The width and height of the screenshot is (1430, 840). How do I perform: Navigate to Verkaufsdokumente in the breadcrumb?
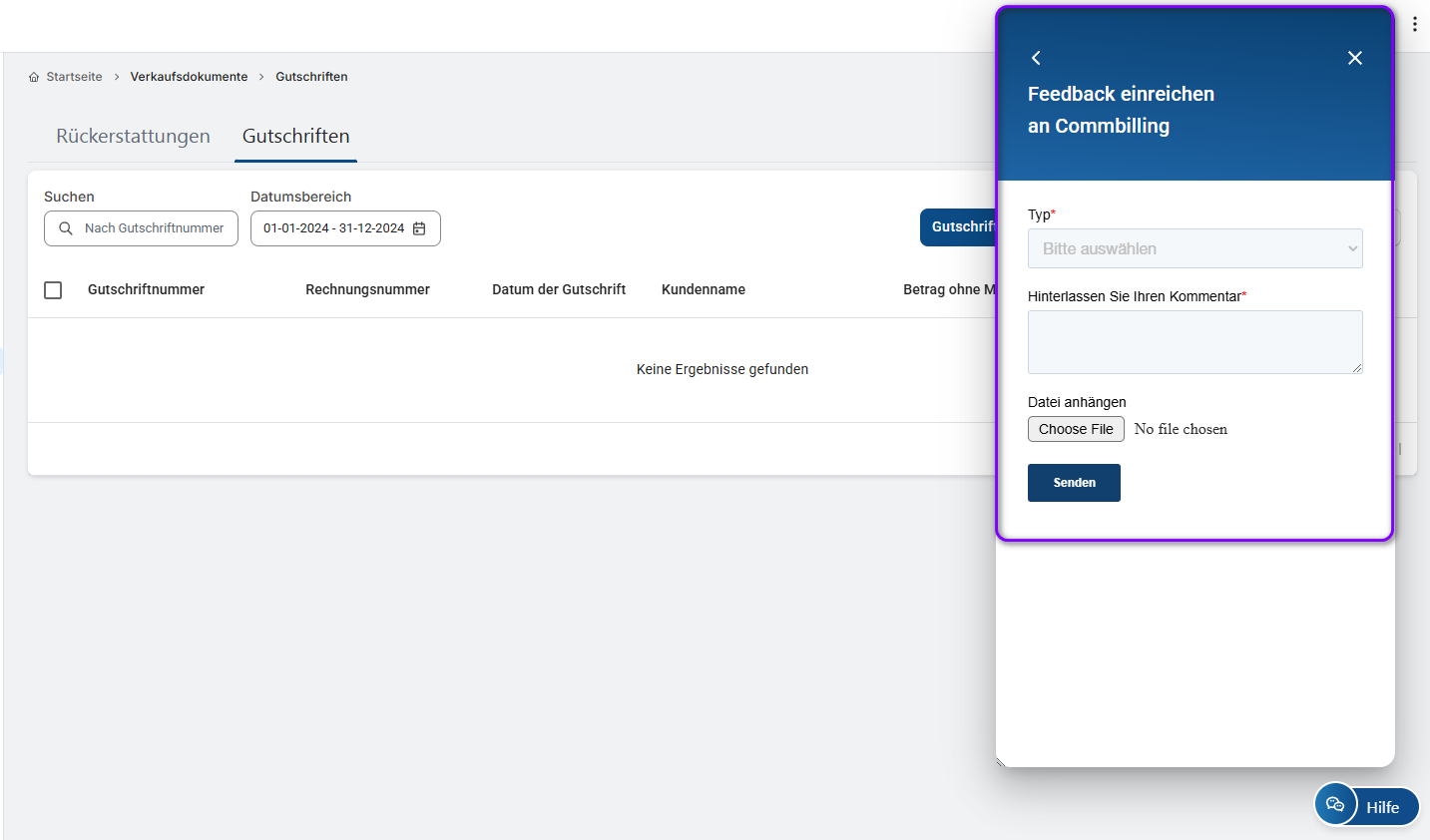coord(189,77)
